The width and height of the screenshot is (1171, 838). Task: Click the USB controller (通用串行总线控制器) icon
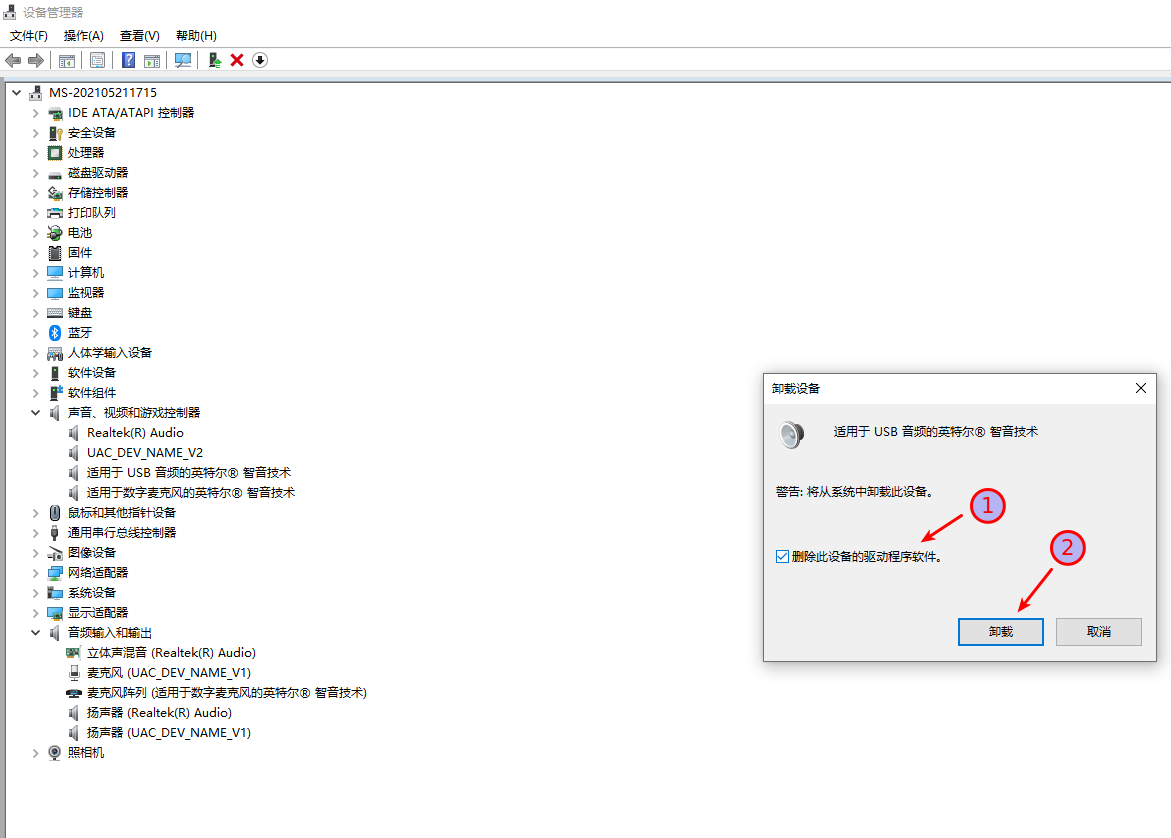click(55, 533)
